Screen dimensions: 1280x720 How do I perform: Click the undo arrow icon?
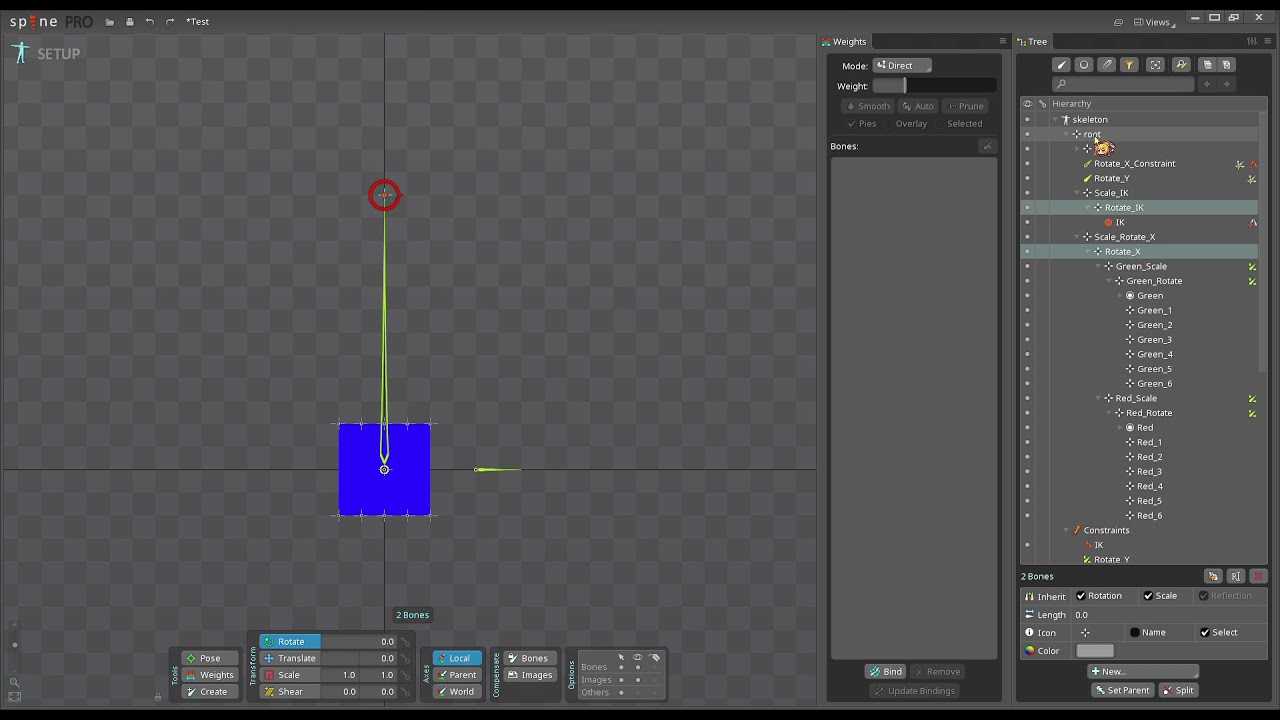(149, 22)
